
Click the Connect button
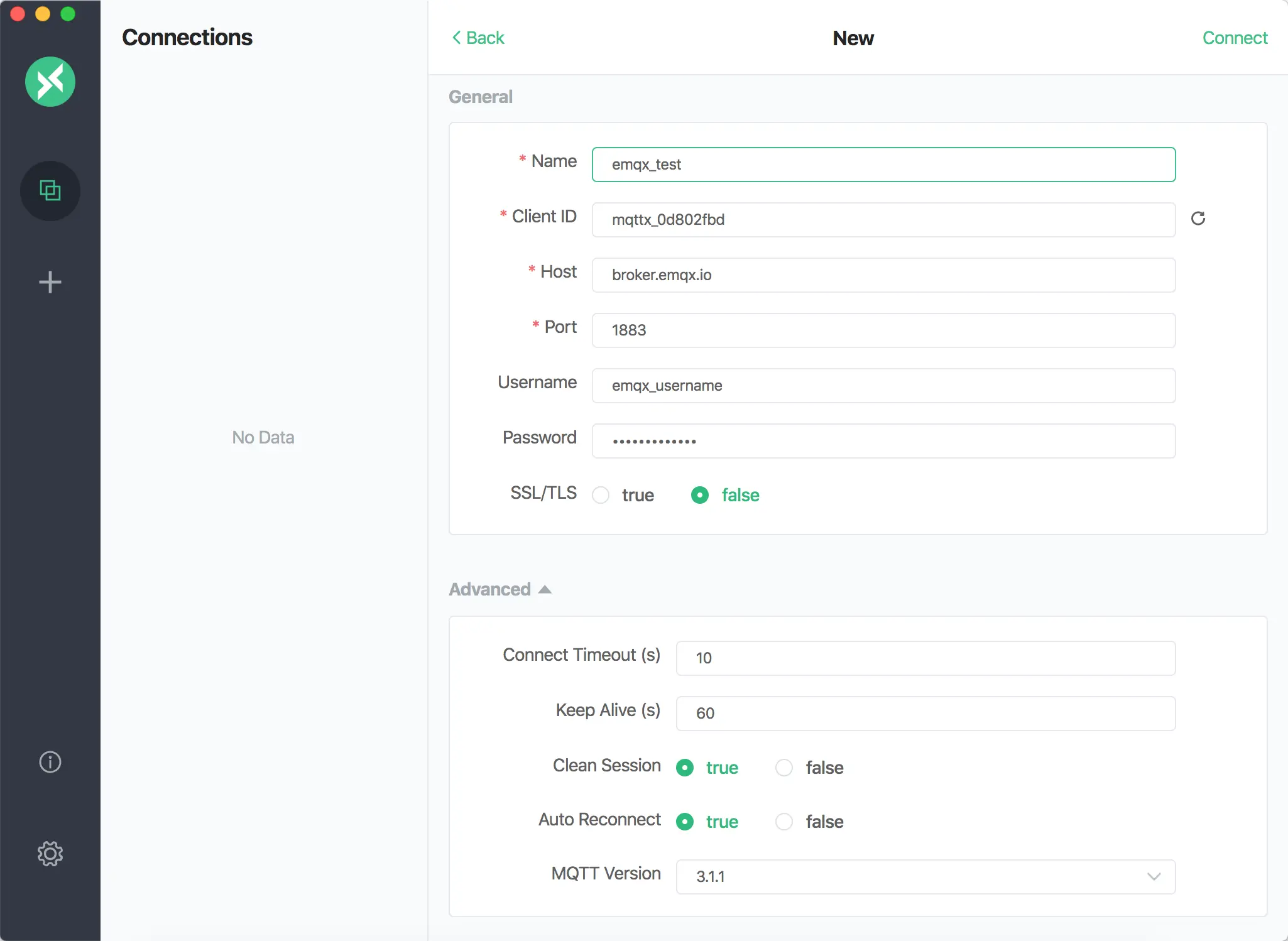(1235, 38)
